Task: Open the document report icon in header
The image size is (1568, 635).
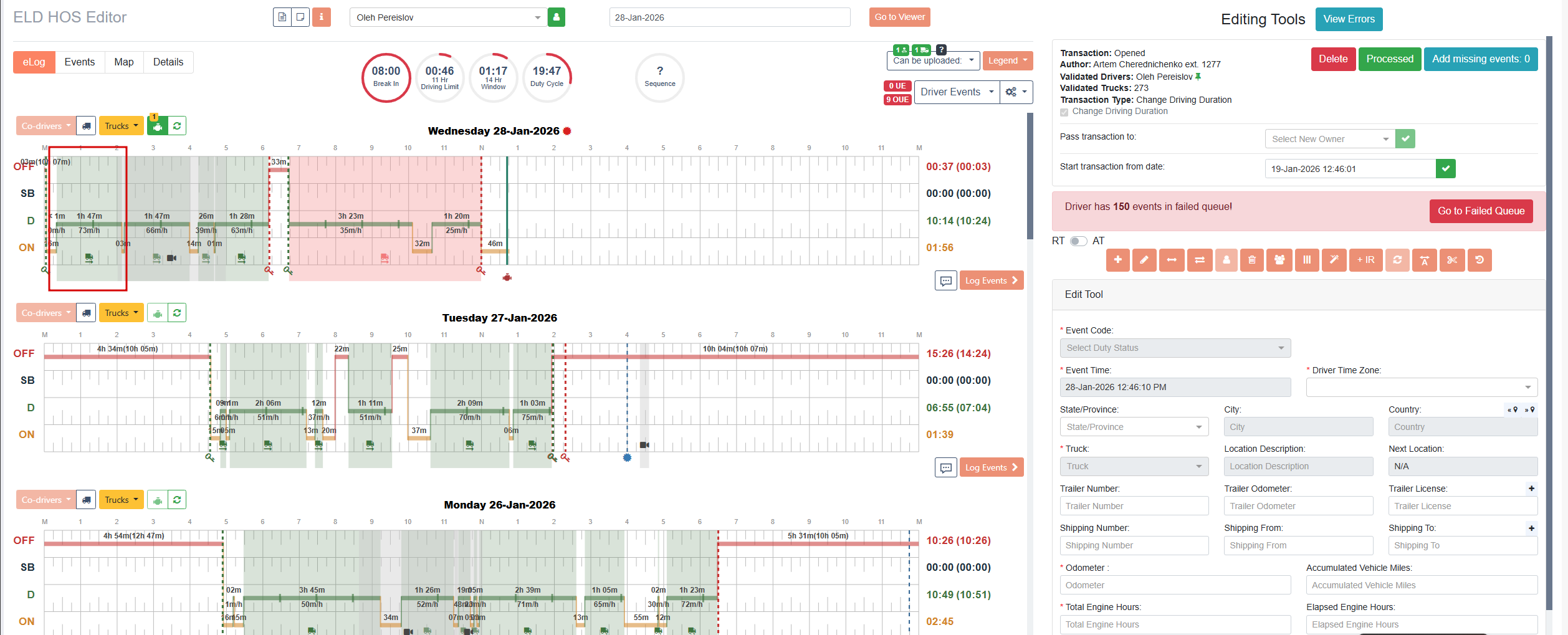Action: (x=282, y=17)
